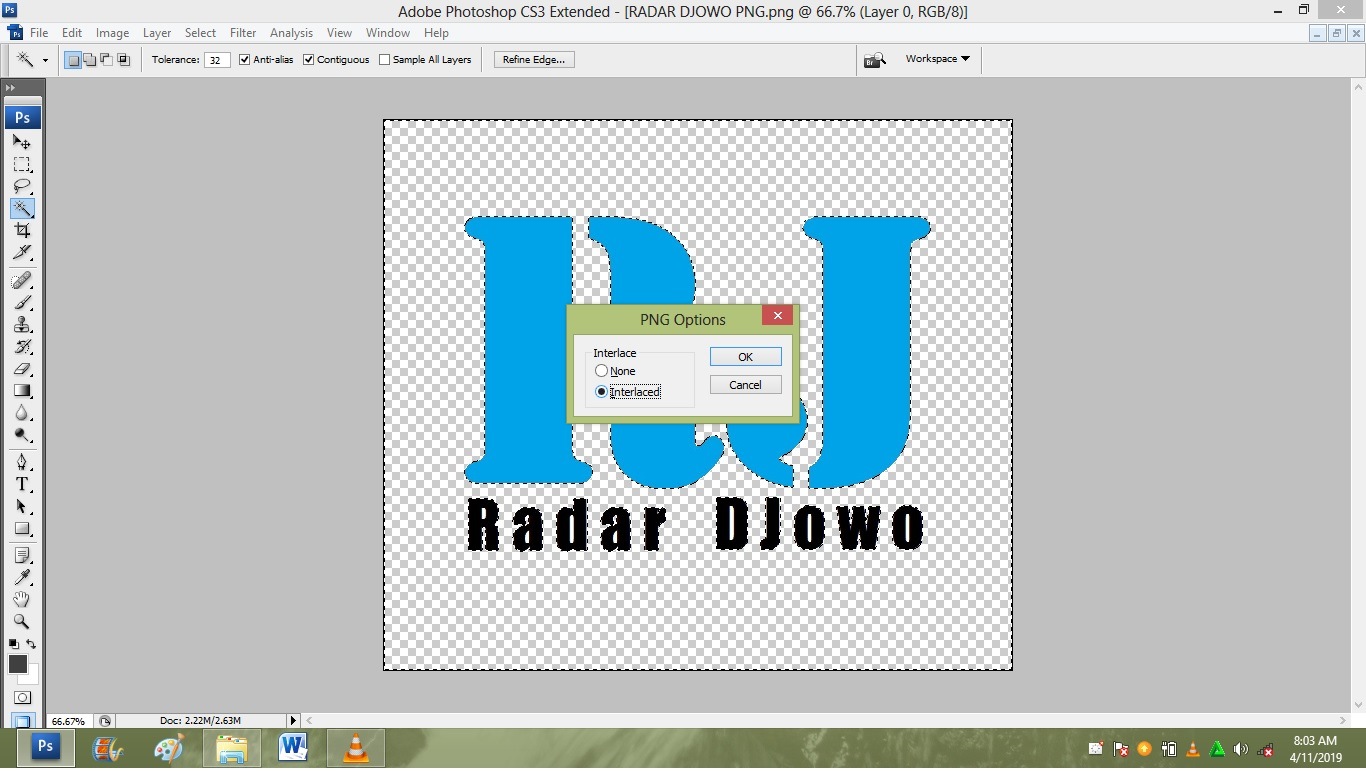1366x771 pixels.
Task: Open the Edit menu
Action: (72, 33)
